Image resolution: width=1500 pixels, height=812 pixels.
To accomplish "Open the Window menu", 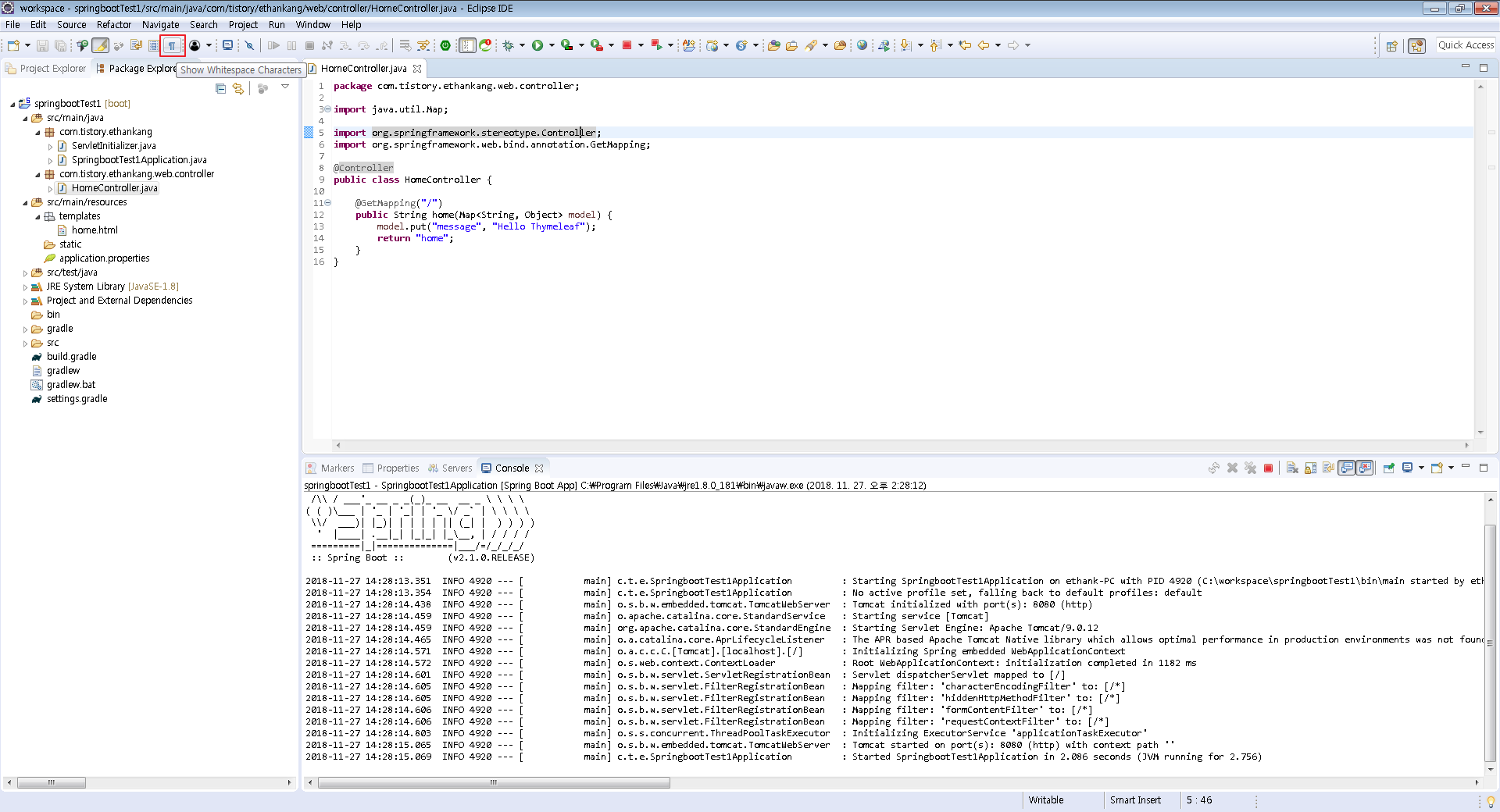I will tap(312, 25).
